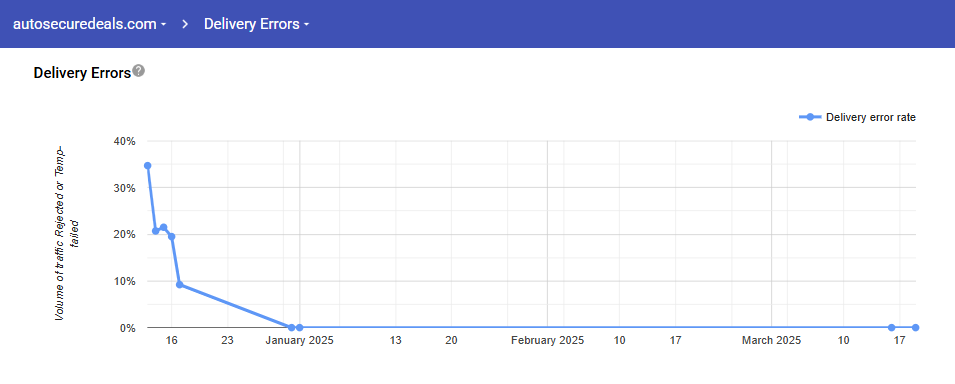Click the breadcrumb chevron separator arrow

coord(185,24)
